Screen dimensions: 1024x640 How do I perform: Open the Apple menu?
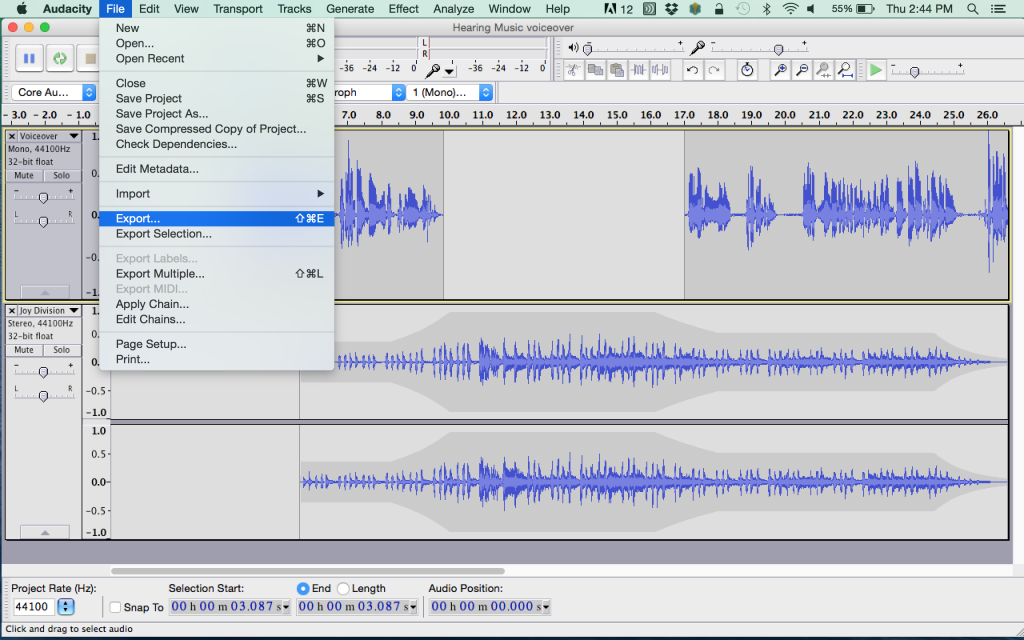pyautogui.click(x=22, y=9)
